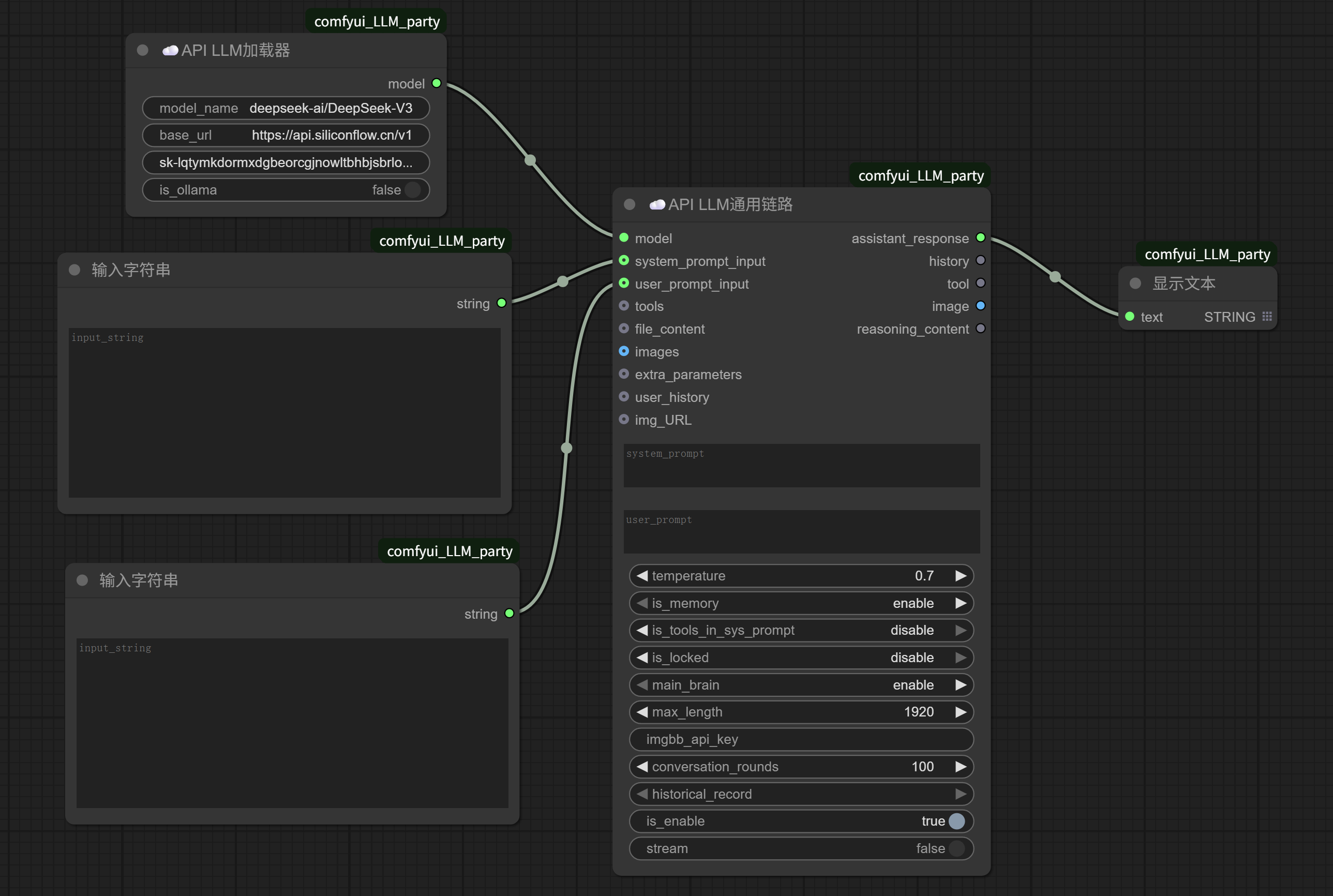The width and height of the screenshot is (1333, 896).
Task: Click the model output port on loader node
Action: point(437,83)
